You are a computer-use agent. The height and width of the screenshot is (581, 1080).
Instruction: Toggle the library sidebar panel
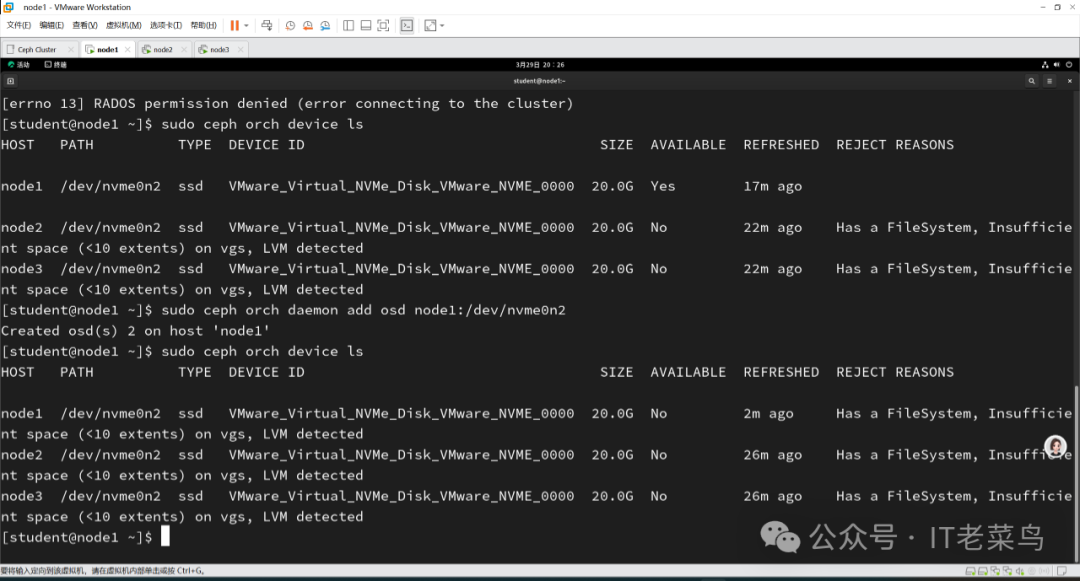[x=349, y=25]
